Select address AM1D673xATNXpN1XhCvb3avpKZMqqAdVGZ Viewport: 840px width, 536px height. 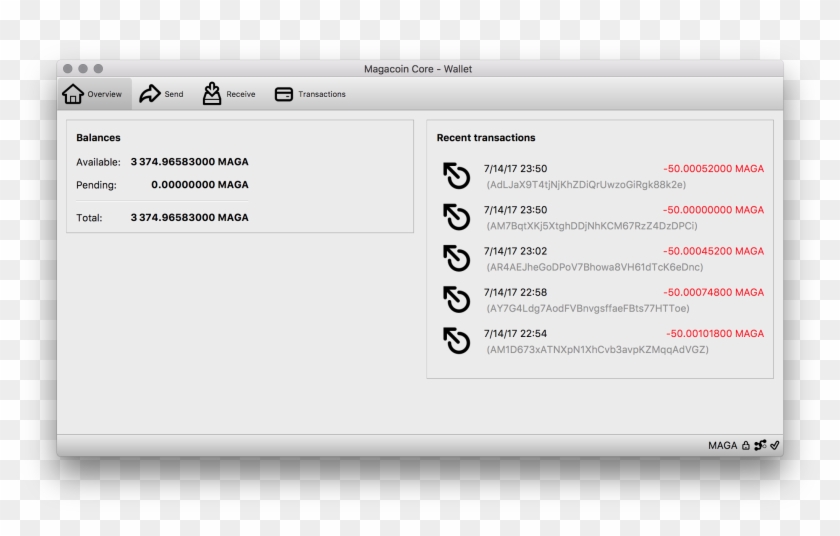coord(597,350)
